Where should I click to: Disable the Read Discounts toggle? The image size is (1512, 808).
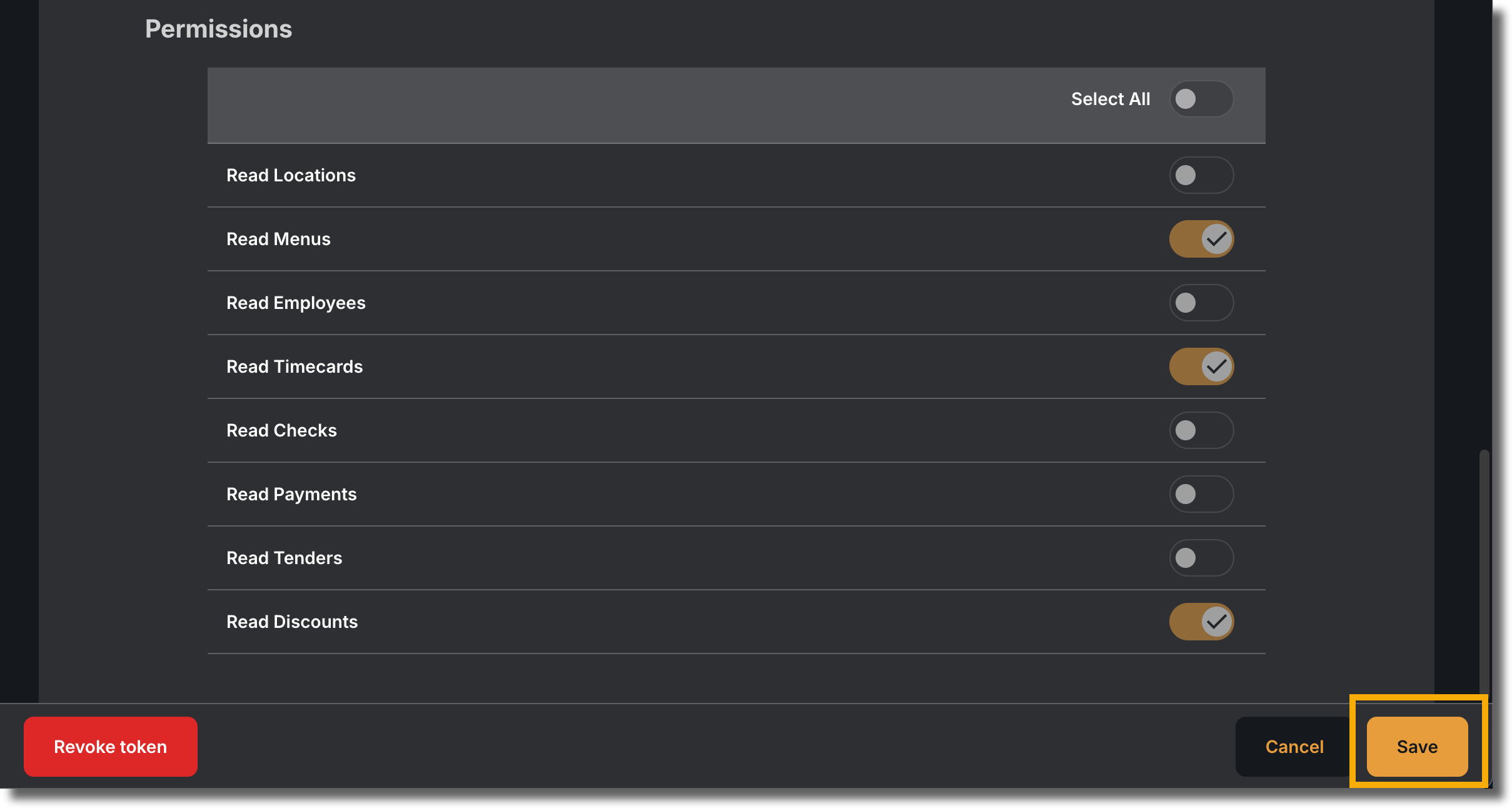click(x=1201, y=622)
